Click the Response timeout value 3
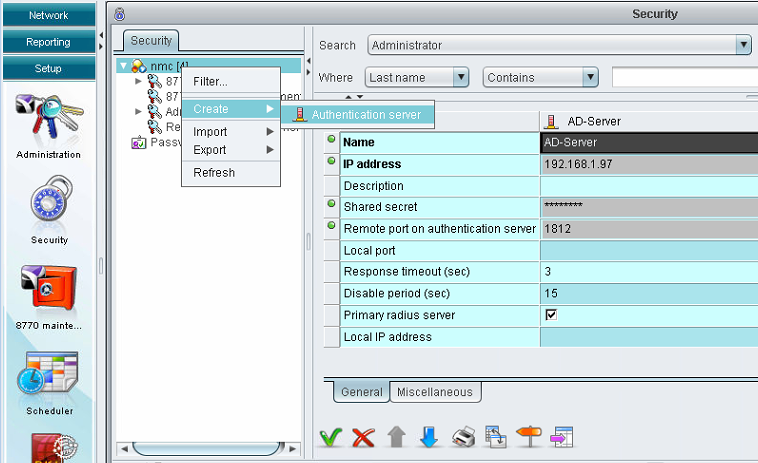This screenshot has height=463, width=758. click(x=649, y=272)
